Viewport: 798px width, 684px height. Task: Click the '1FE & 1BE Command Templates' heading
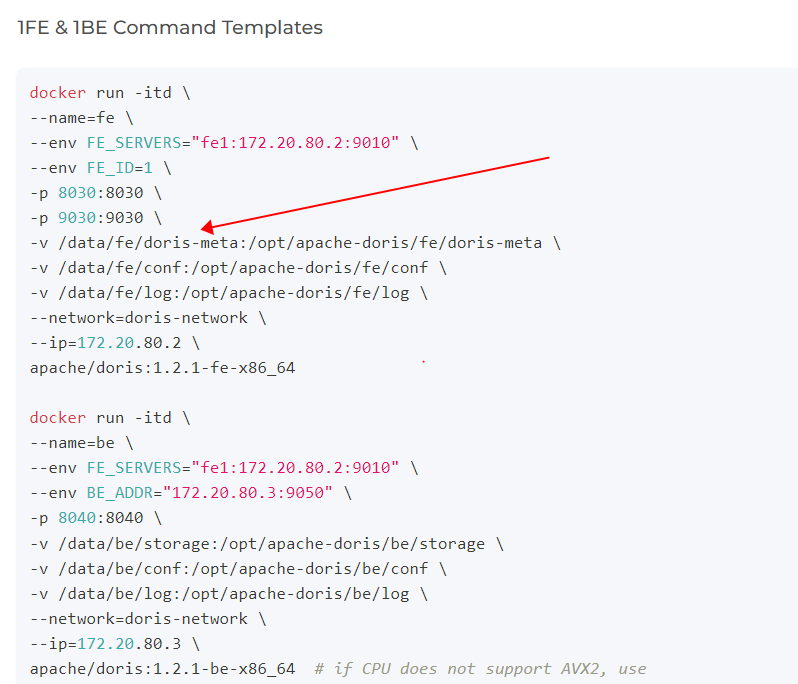(170, 27)
